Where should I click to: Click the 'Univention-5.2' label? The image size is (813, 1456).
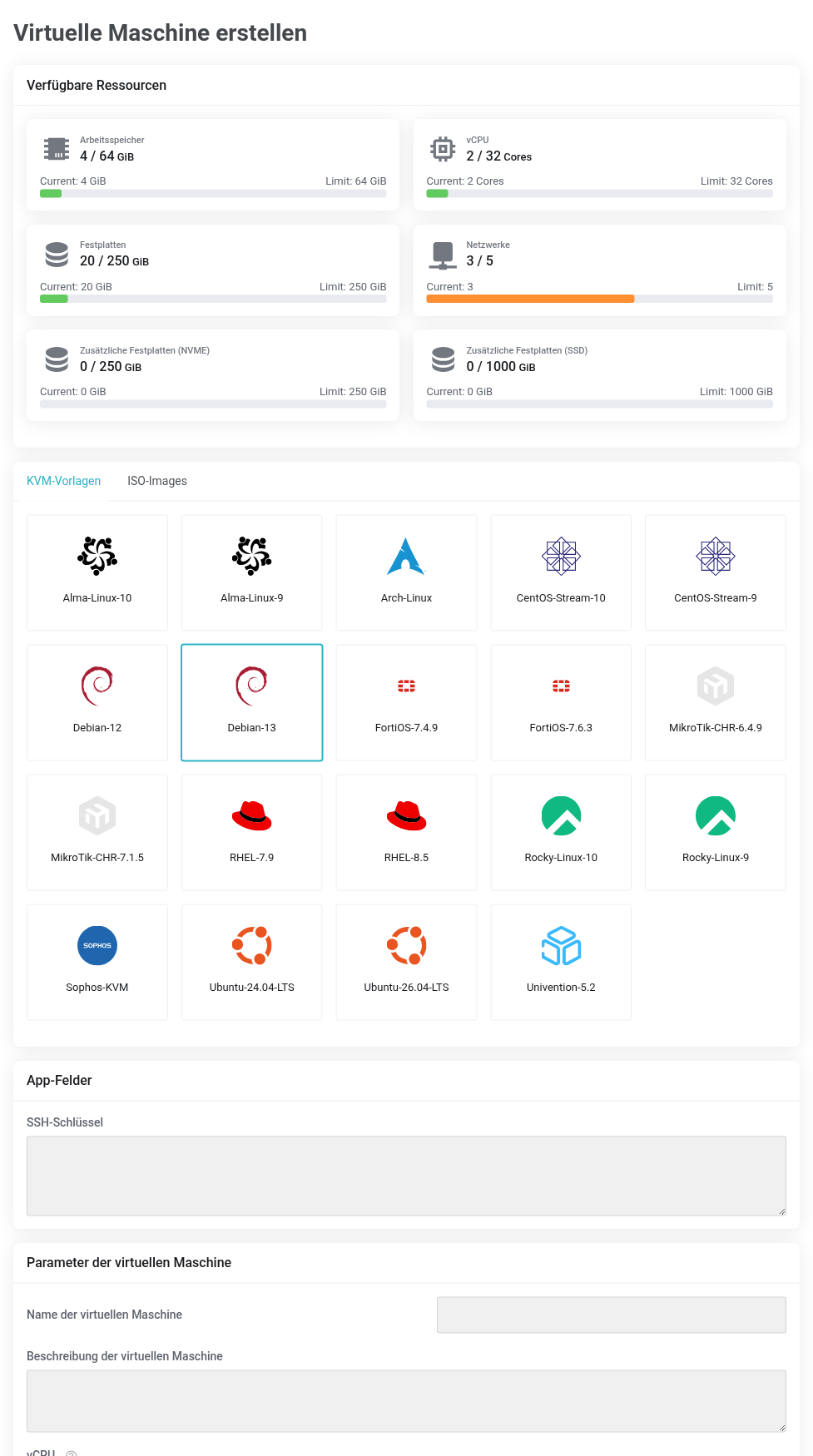click(561, 987)
